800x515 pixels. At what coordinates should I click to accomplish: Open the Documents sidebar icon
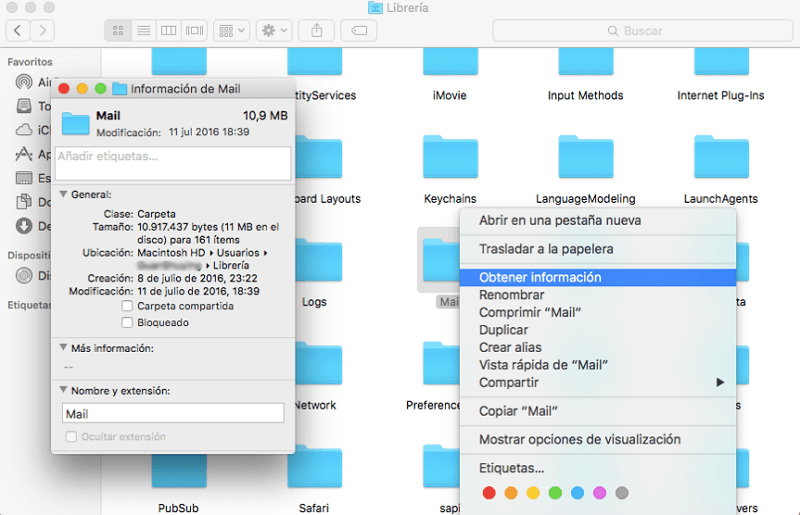click(24, 202)
